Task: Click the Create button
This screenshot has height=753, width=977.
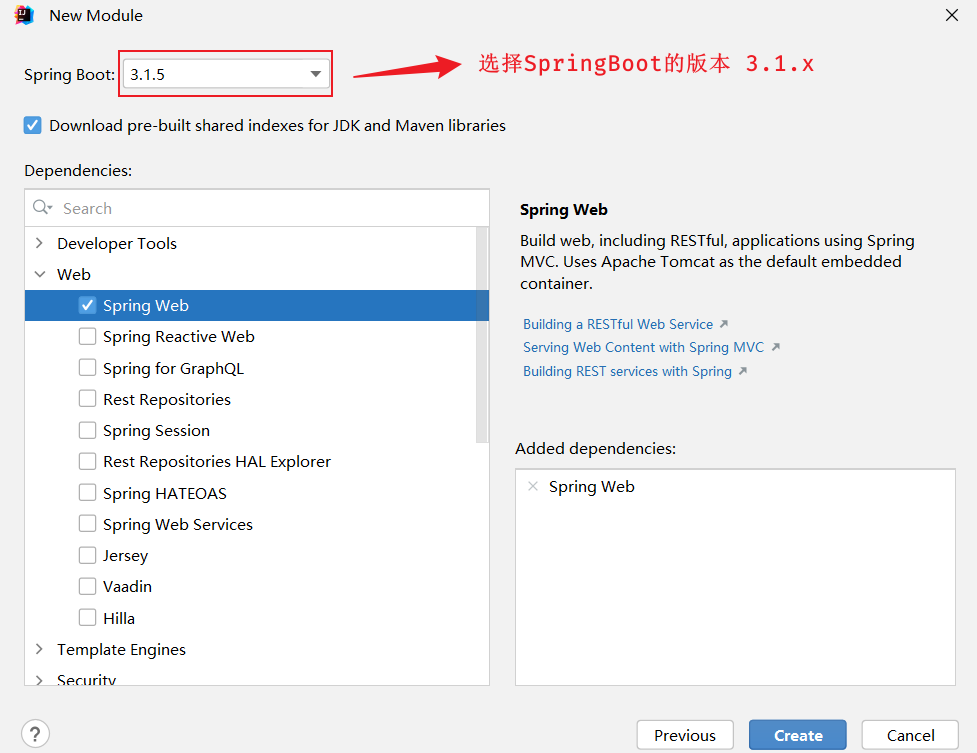Action: click(798, 735)
